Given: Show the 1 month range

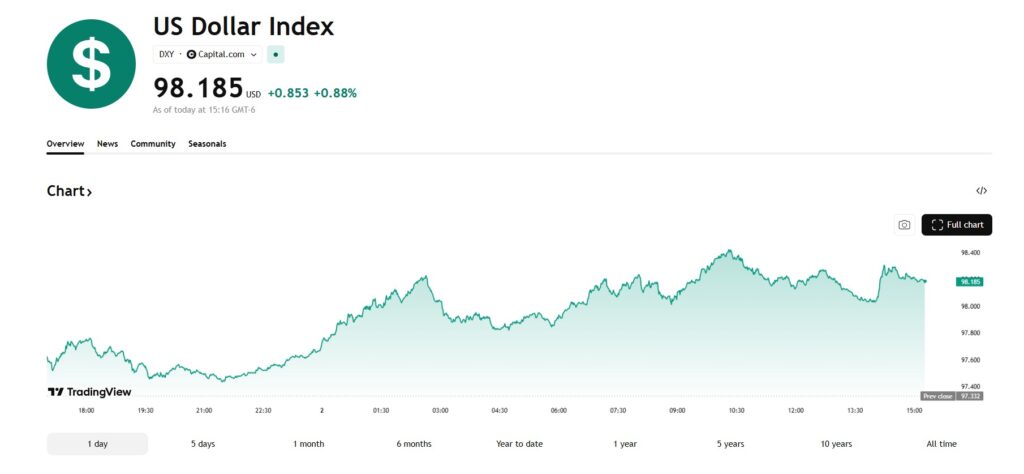Looking at the screenshot, I should pyautogui.click(x=309, y=444).
